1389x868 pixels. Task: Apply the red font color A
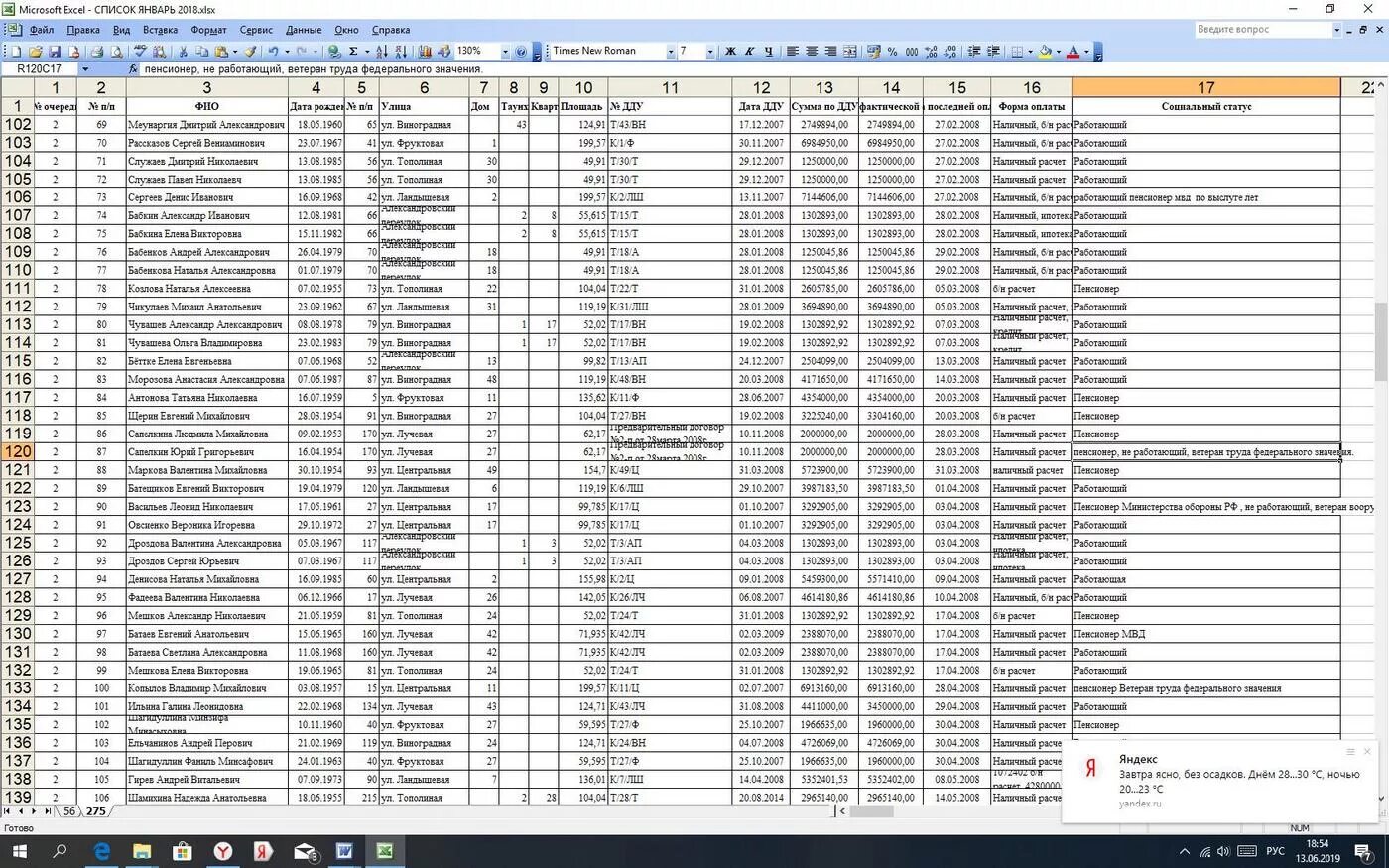(x=1073, y=51)
